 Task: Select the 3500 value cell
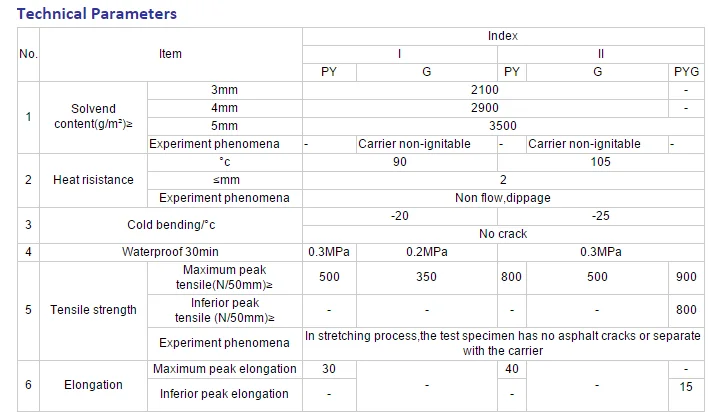(x=503, y=126)
